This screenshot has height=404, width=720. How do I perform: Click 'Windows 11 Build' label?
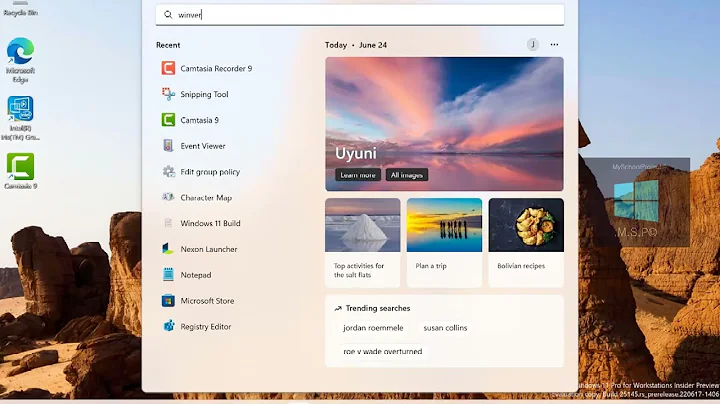pyautogui.click(x=210, y=223)
